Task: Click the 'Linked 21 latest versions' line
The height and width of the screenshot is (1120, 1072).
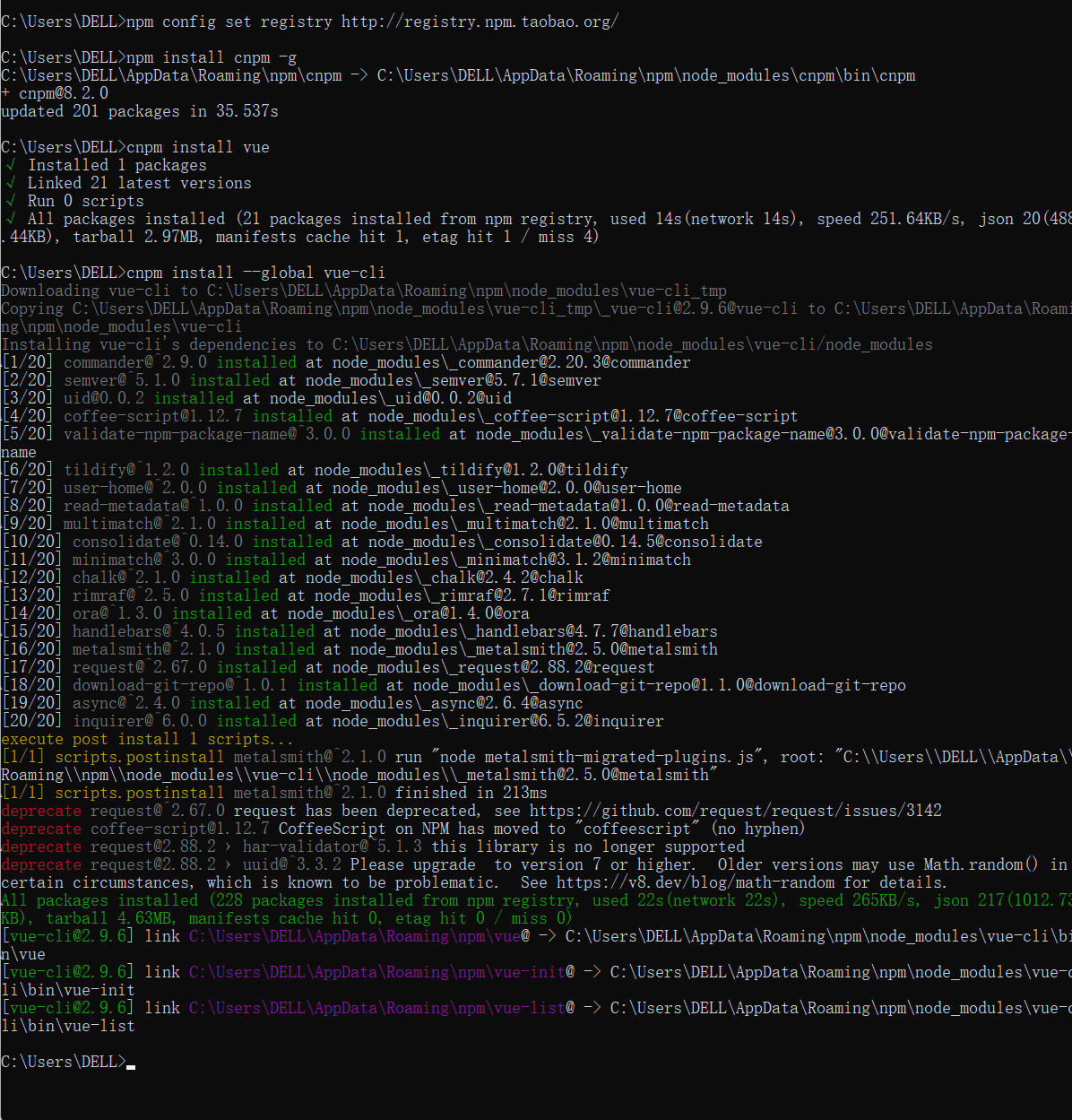Action: (x=127, y=183)
